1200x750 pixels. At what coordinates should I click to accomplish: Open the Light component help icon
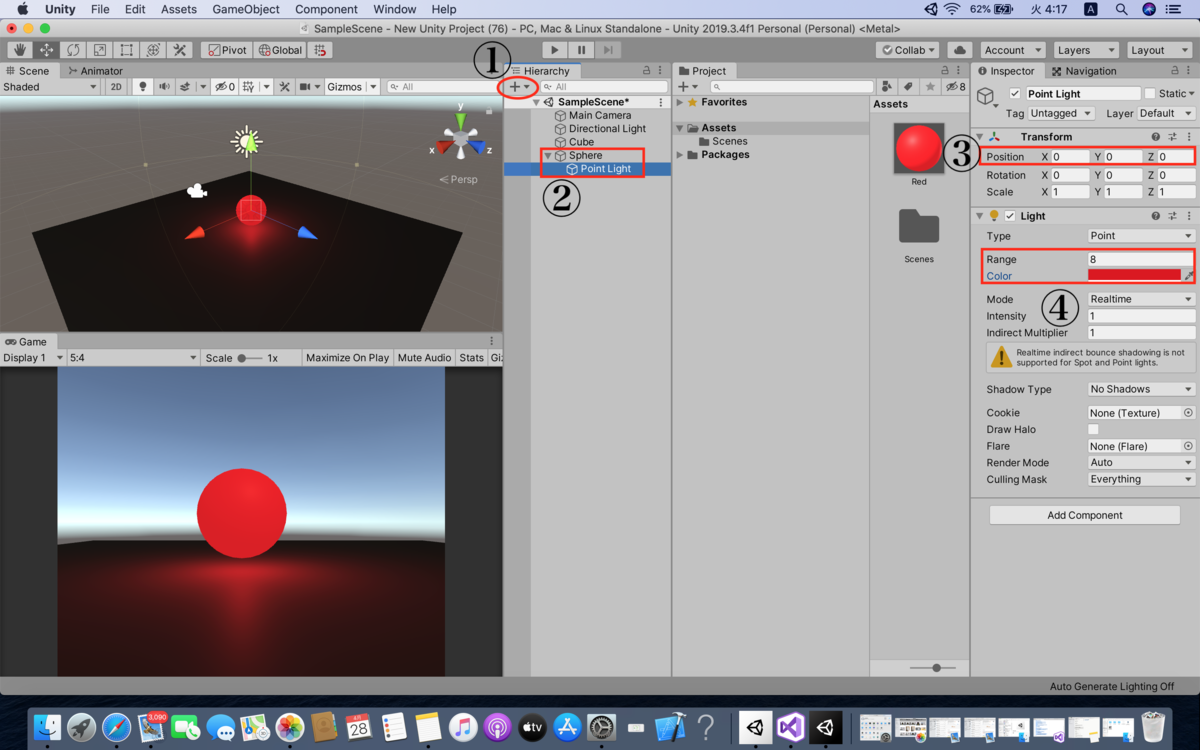(x=1156, y=216)
